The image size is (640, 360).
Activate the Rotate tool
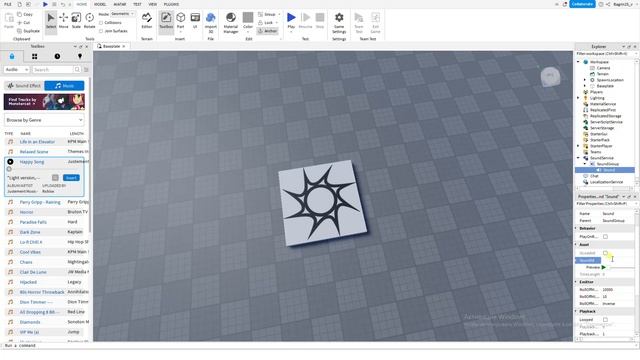89,20
